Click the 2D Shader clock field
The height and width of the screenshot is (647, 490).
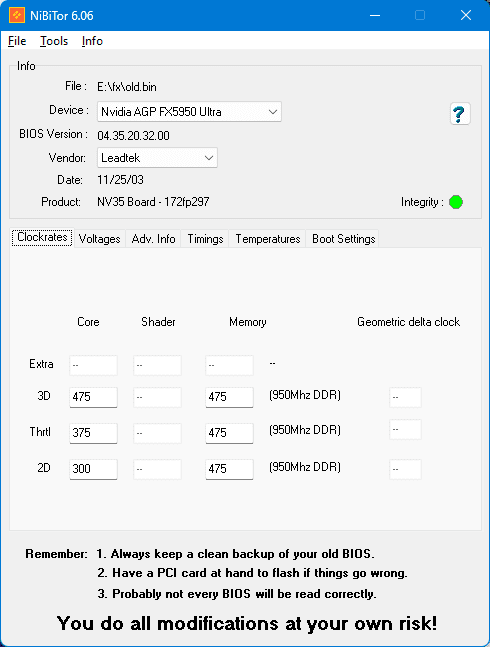click(157, 469)
